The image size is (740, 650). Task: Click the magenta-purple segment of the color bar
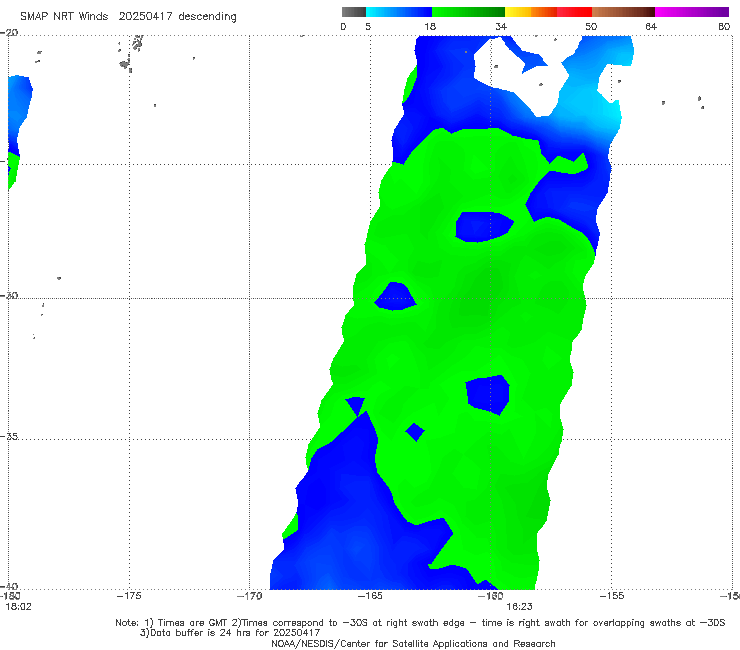click(691, 12)
